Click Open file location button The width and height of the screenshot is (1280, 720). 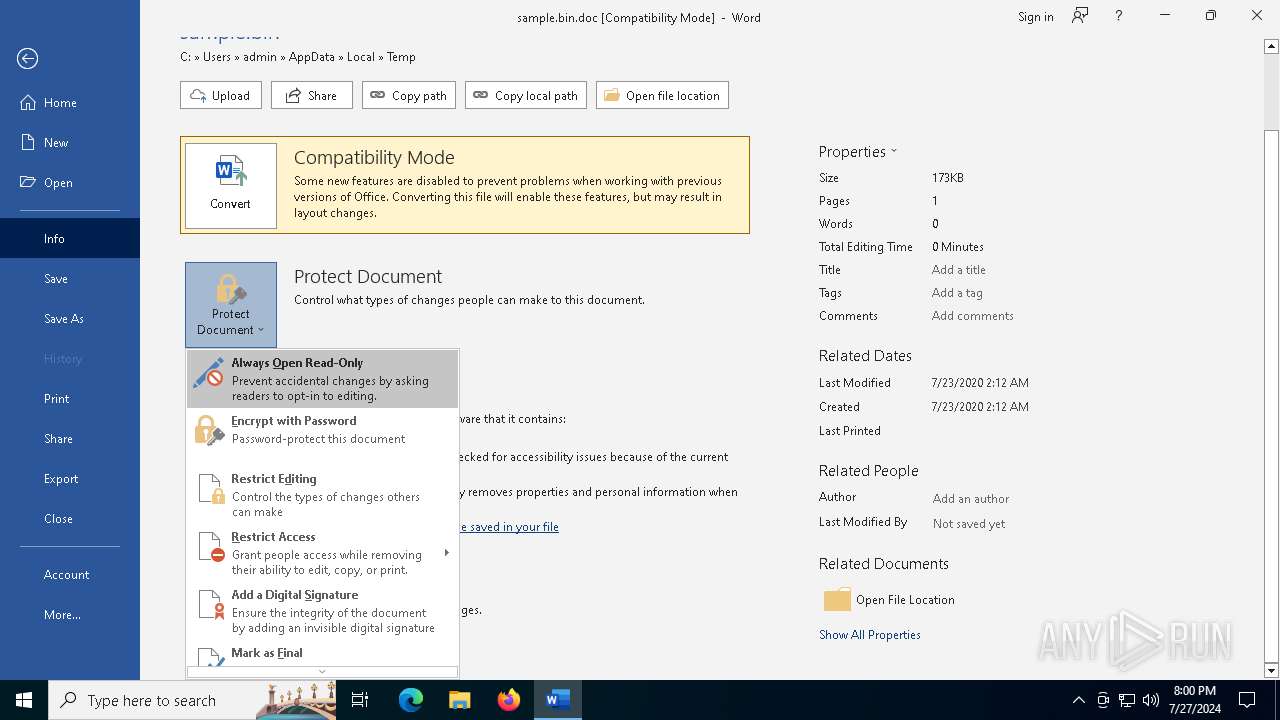pyautogui.click(x=662, y=95)
